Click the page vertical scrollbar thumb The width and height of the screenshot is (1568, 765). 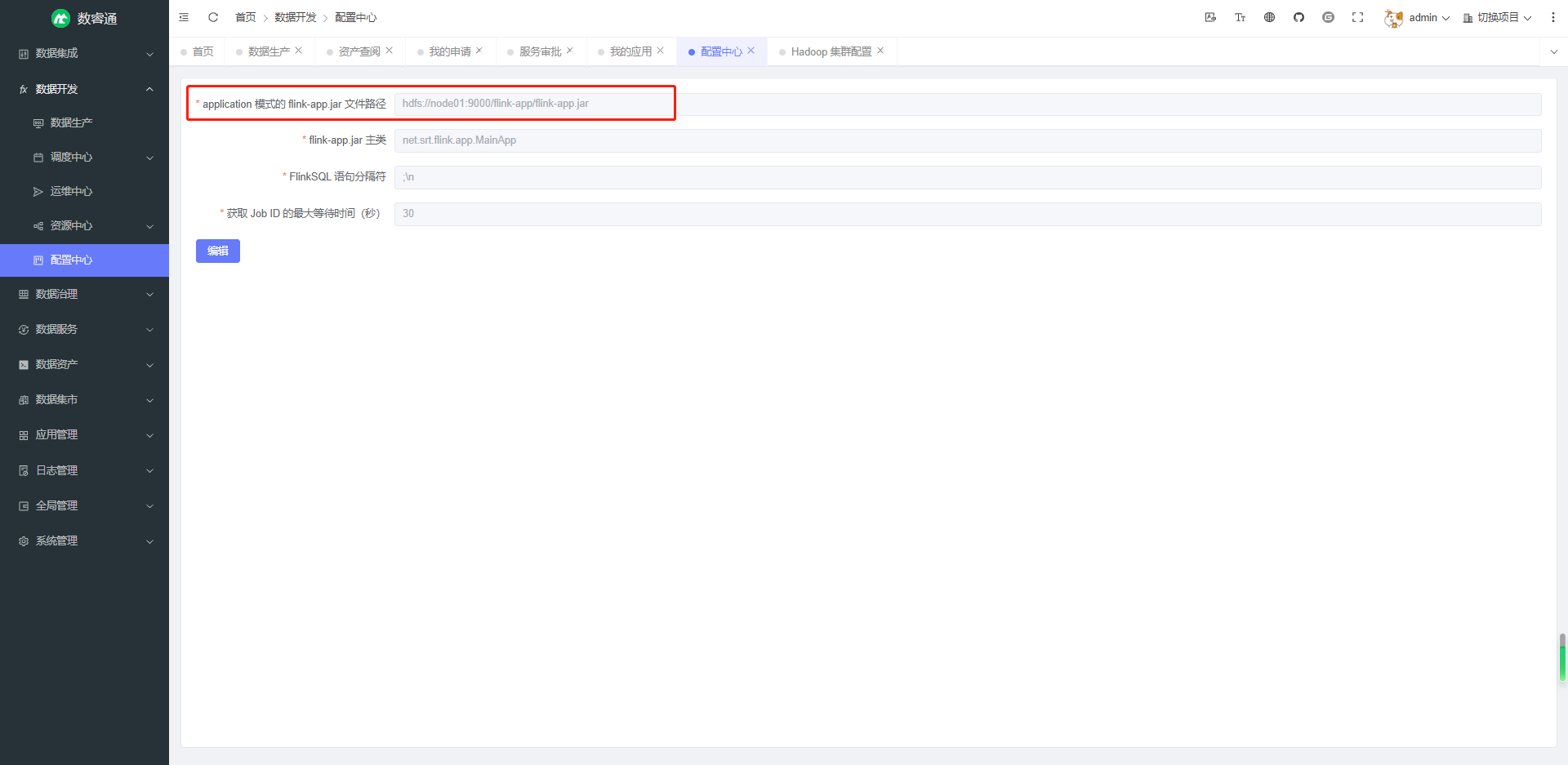point(1562,657)
